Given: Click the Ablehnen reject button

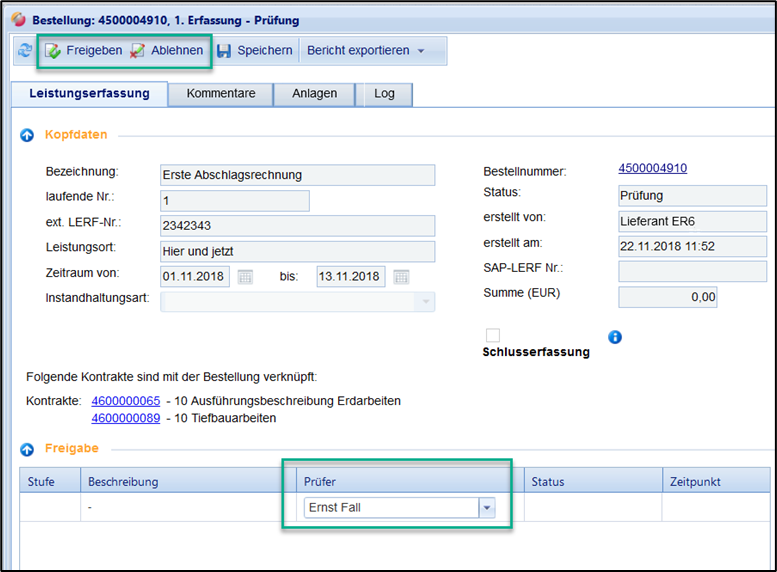Looking at the screenshot, I should (x=167, y=50).
